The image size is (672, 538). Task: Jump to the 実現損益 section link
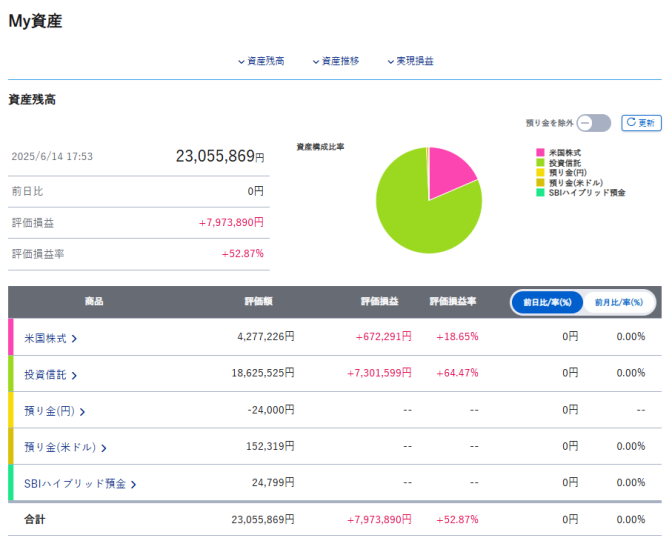pos(411,61)
